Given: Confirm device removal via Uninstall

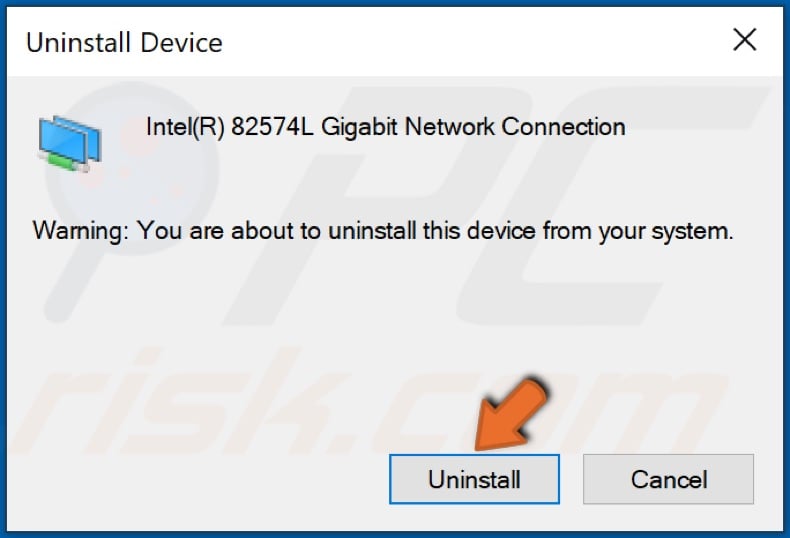Looking at the screenshot, I should [x=474, y=479].
